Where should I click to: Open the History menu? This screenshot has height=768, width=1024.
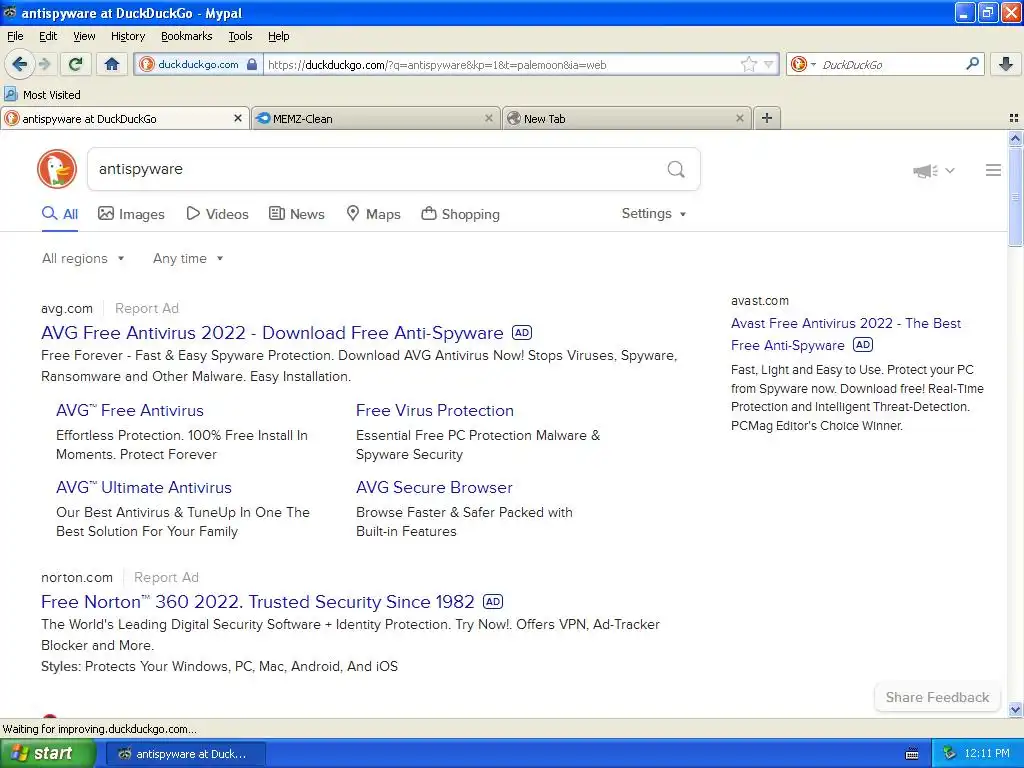point(127,36)
